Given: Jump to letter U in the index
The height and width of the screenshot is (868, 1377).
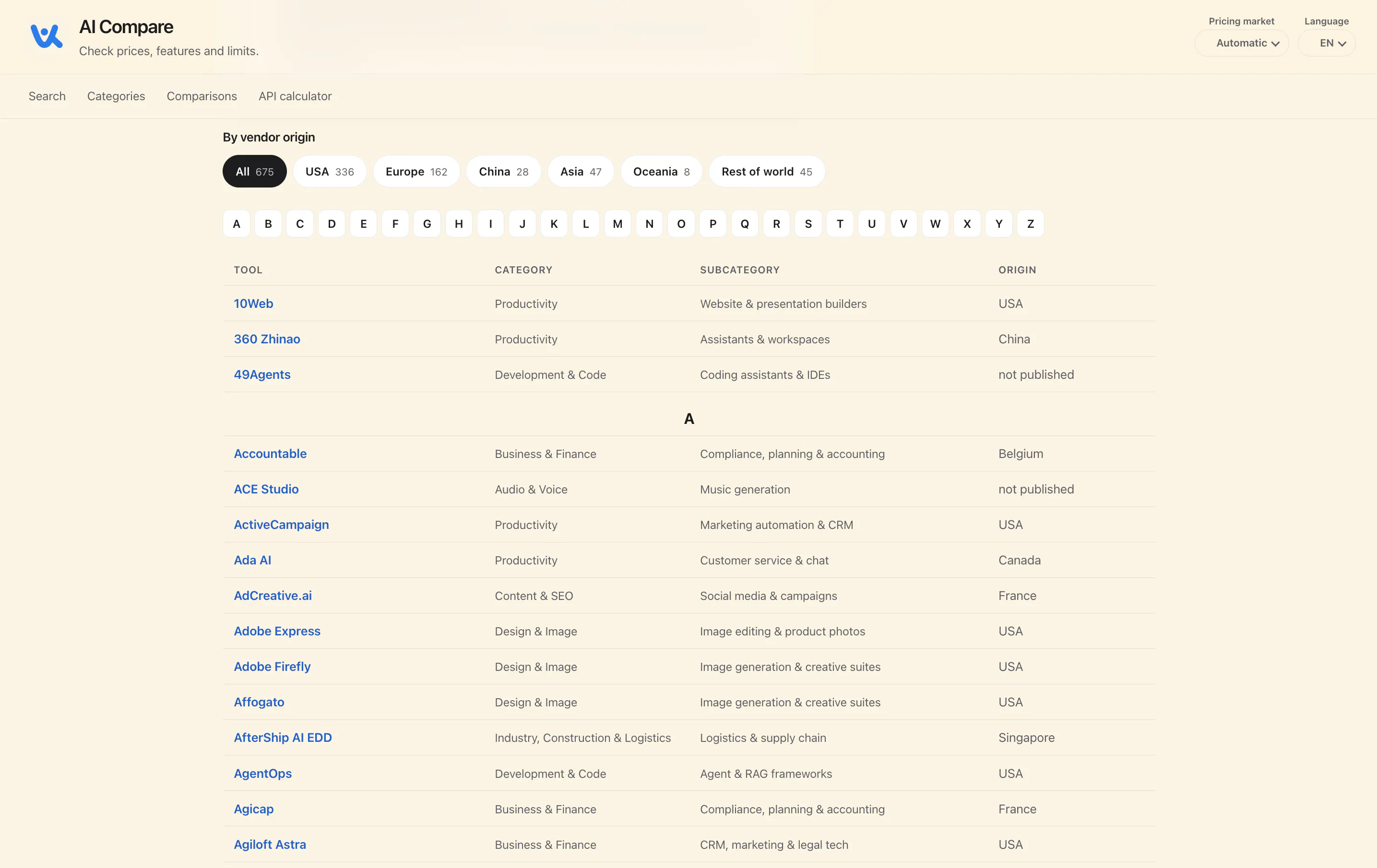Looking at the screenshot, I should pos(871,223).
